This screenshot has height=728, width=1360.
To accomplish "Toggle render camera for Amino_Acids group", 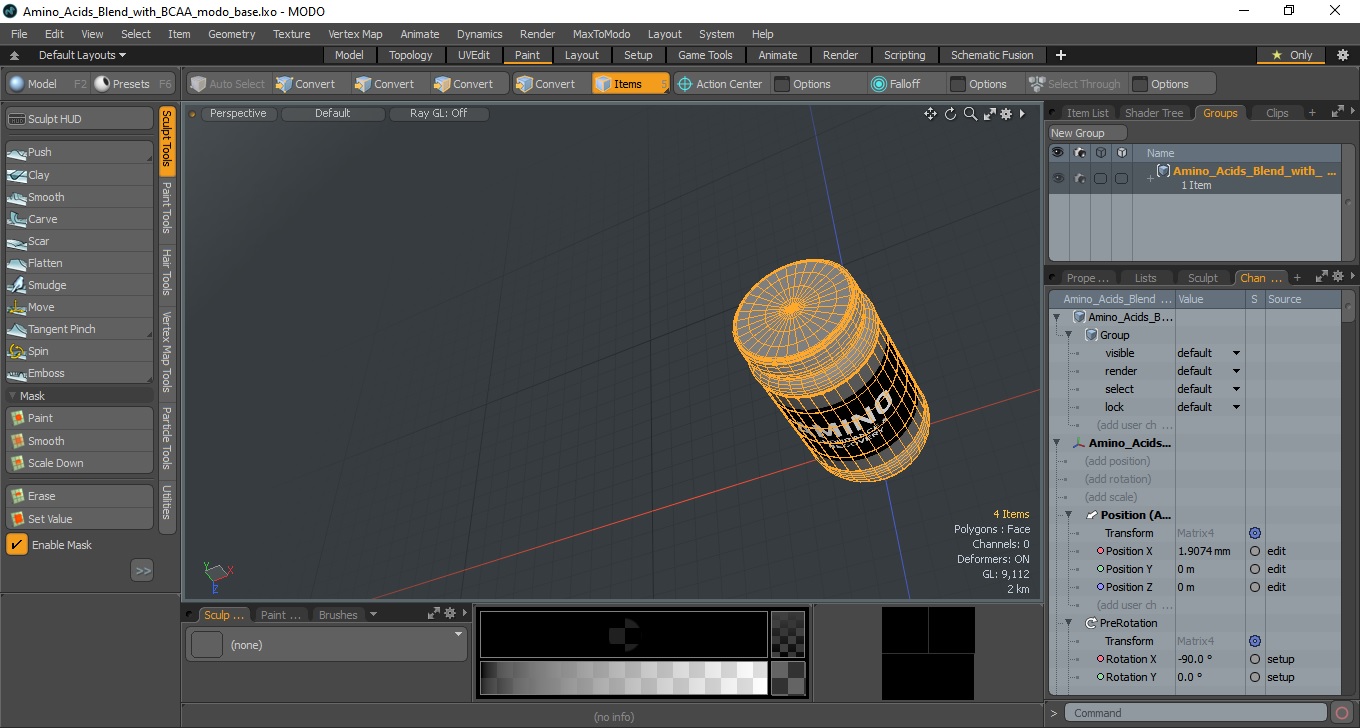I will click(x=1079, y=178).
